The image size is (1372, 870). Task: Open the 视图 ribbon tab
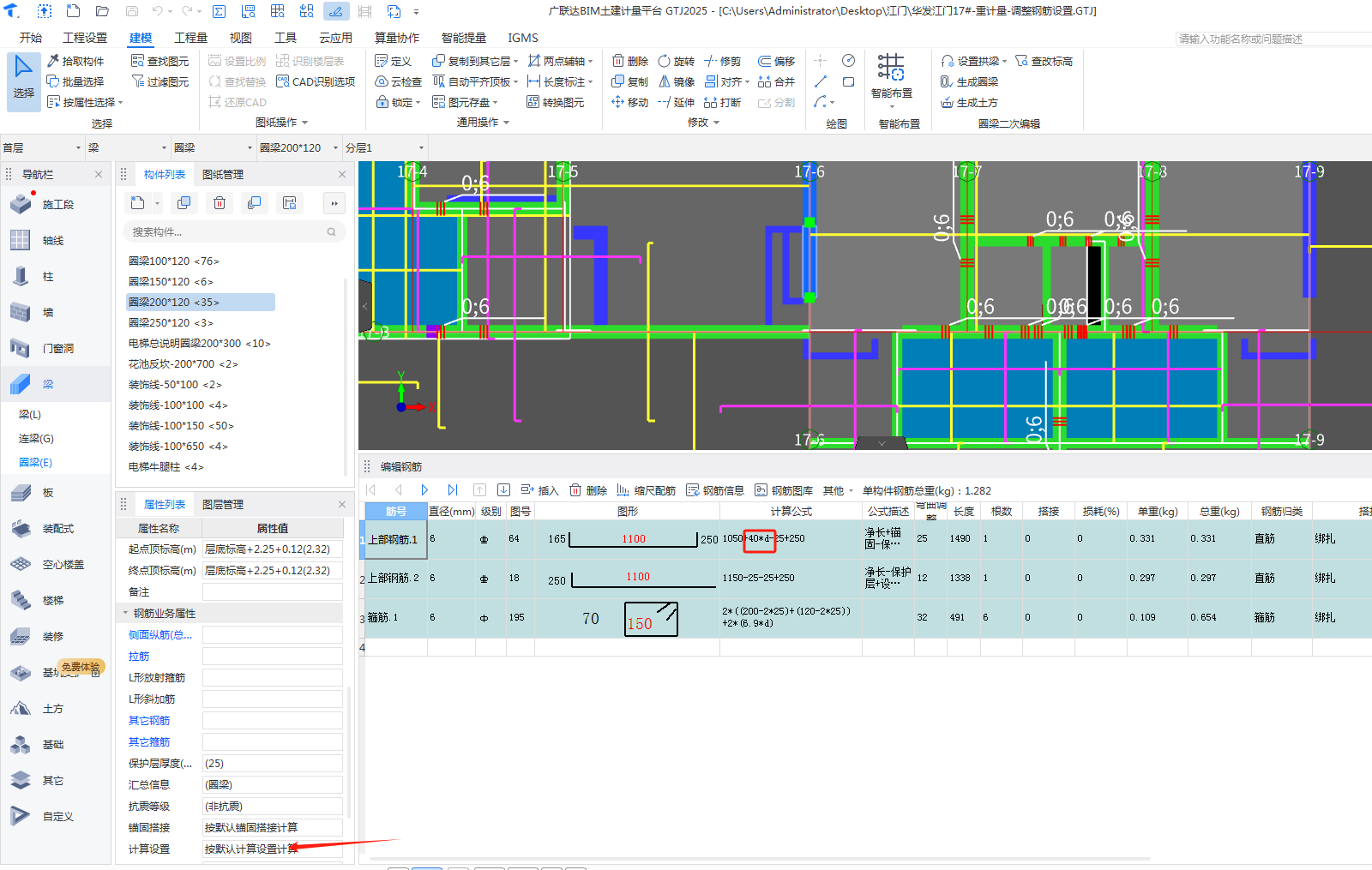coord(241,38)
